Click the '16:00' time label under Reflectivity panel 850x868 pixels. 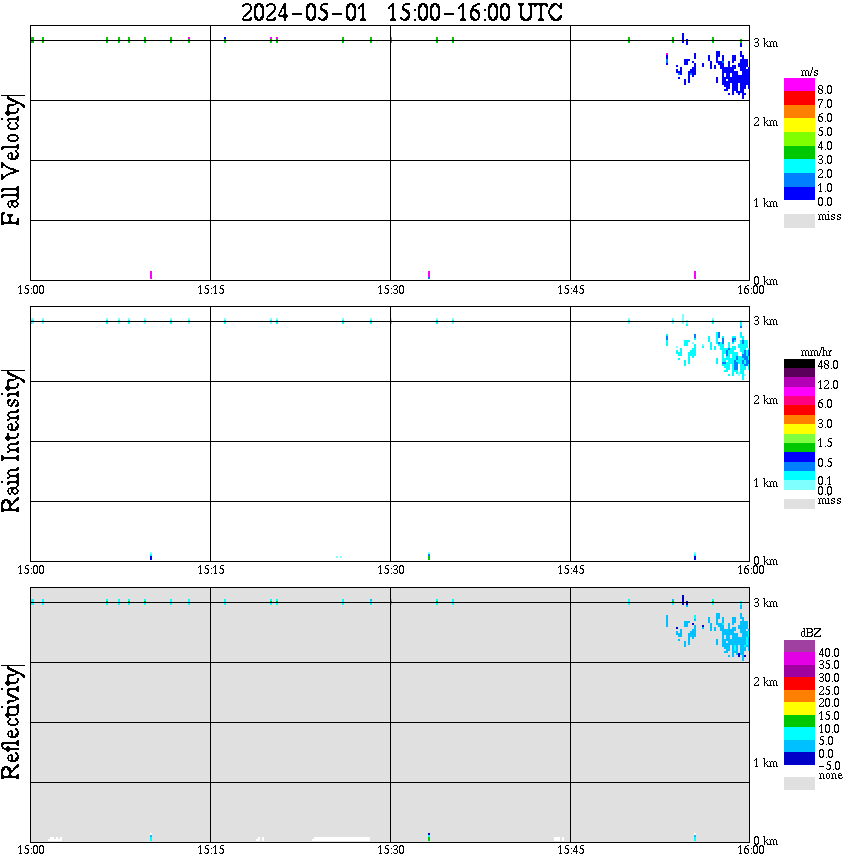pyautogui.click(x=751, y=850)
